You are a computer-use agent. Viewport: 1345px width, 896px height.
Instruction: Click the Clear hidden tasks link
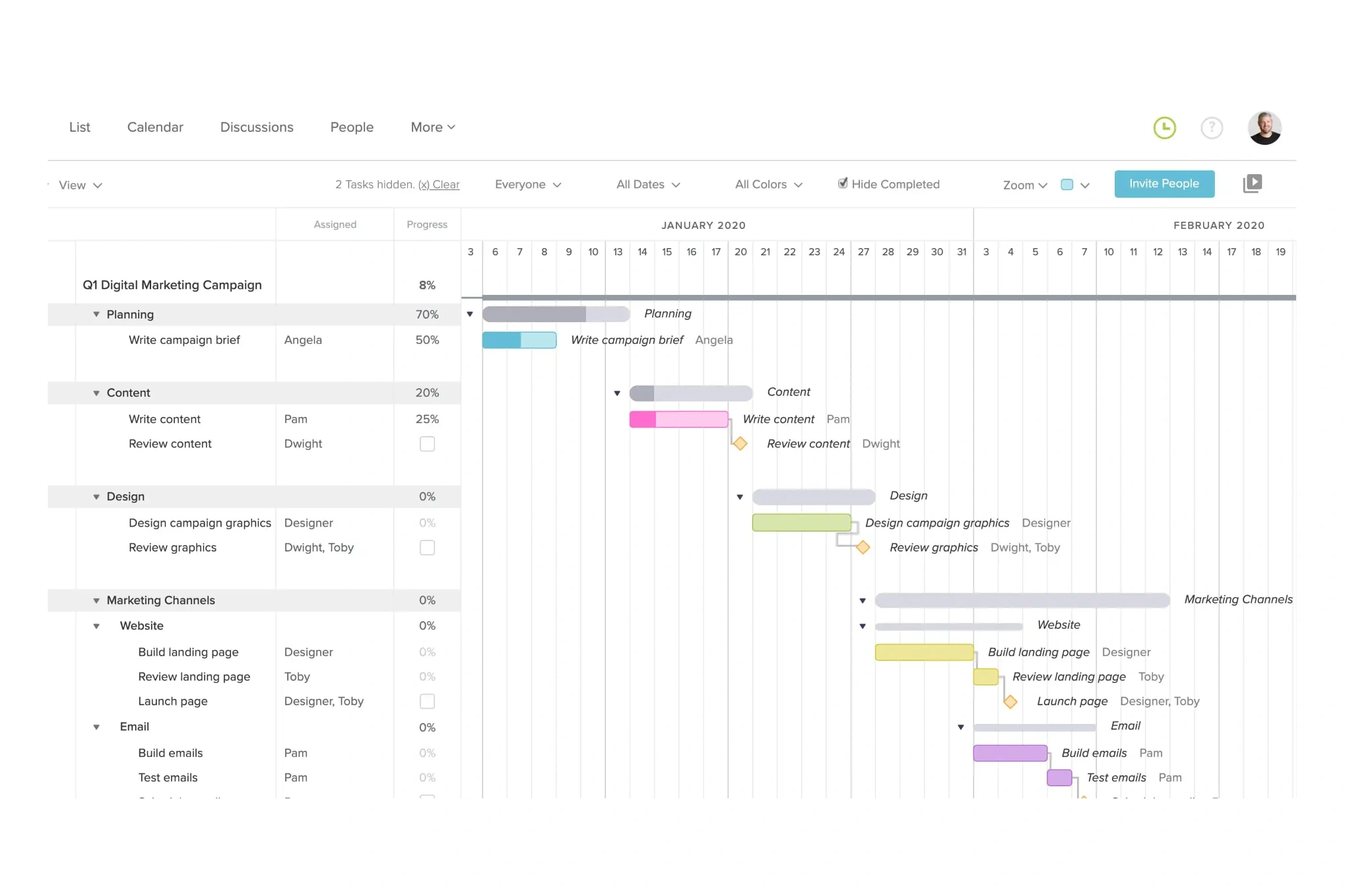tap(439, 185)
